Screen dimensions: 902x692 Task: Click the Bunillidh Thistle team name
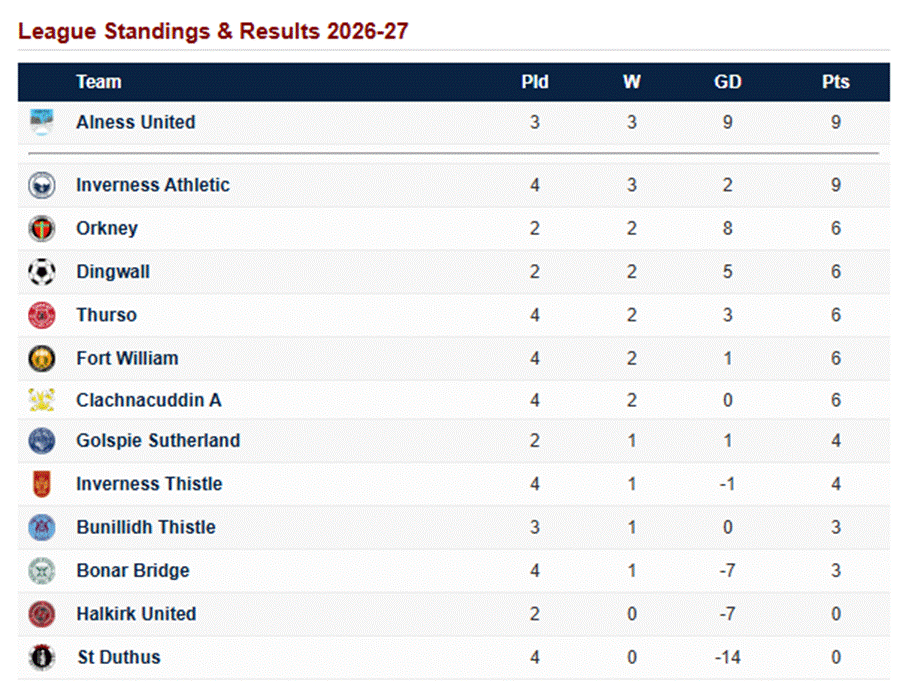click(146, 527)
